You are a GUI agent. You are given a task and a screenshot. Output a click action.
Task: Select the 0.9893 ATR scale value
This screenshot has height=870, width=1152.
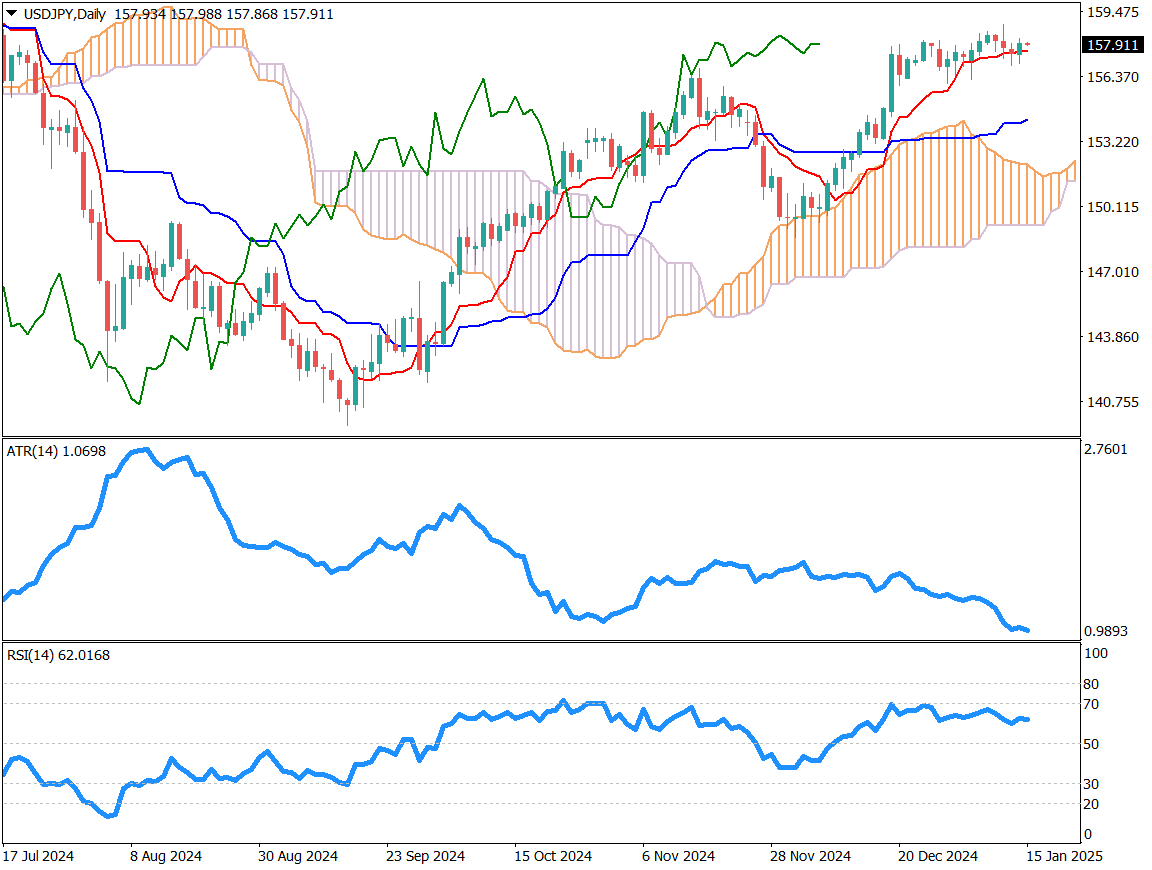(x=1106, y=631)
